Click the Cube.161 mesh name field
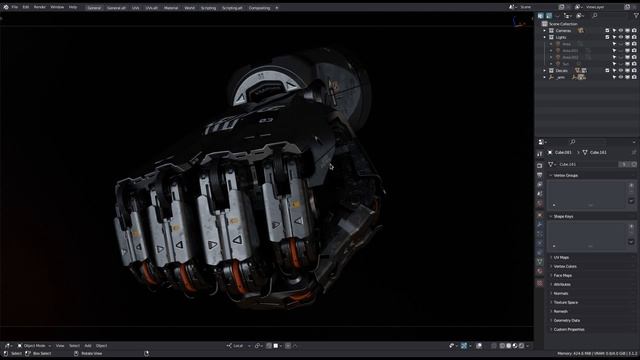The width and height of the screenshot is (640, 360). [x=587, y=164]
